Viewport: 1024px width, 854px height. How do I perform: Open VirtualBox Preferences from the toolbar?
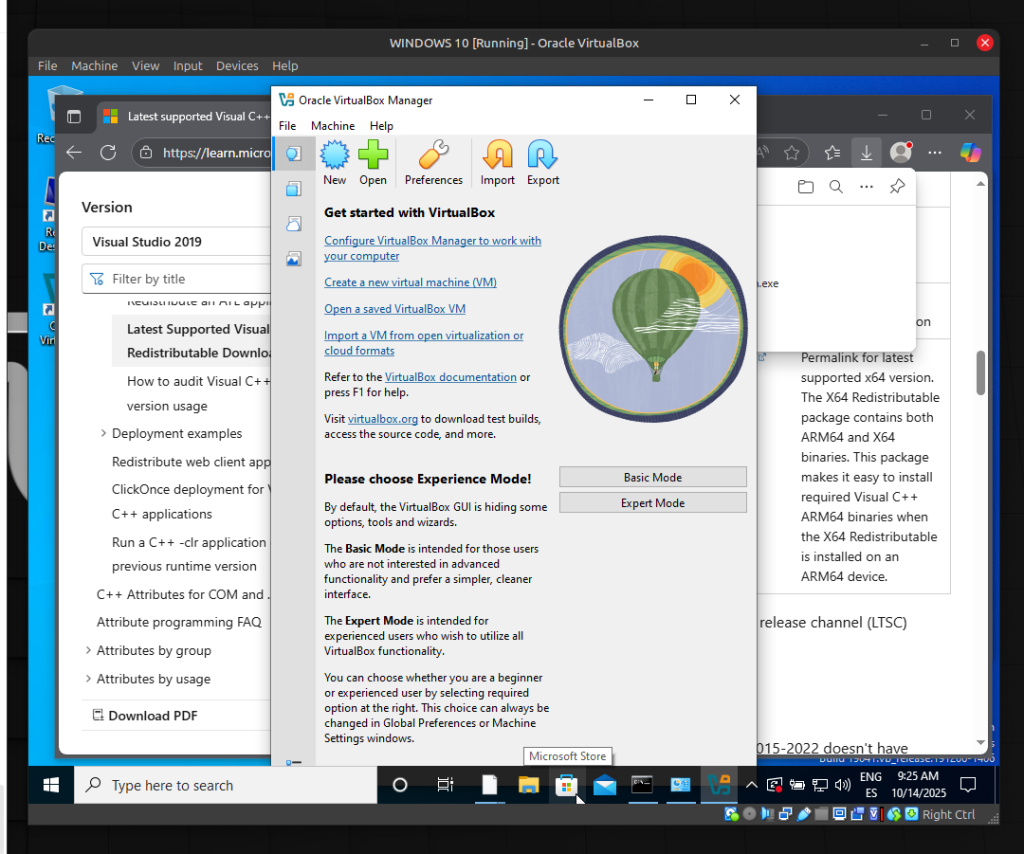tap(433, 156)
